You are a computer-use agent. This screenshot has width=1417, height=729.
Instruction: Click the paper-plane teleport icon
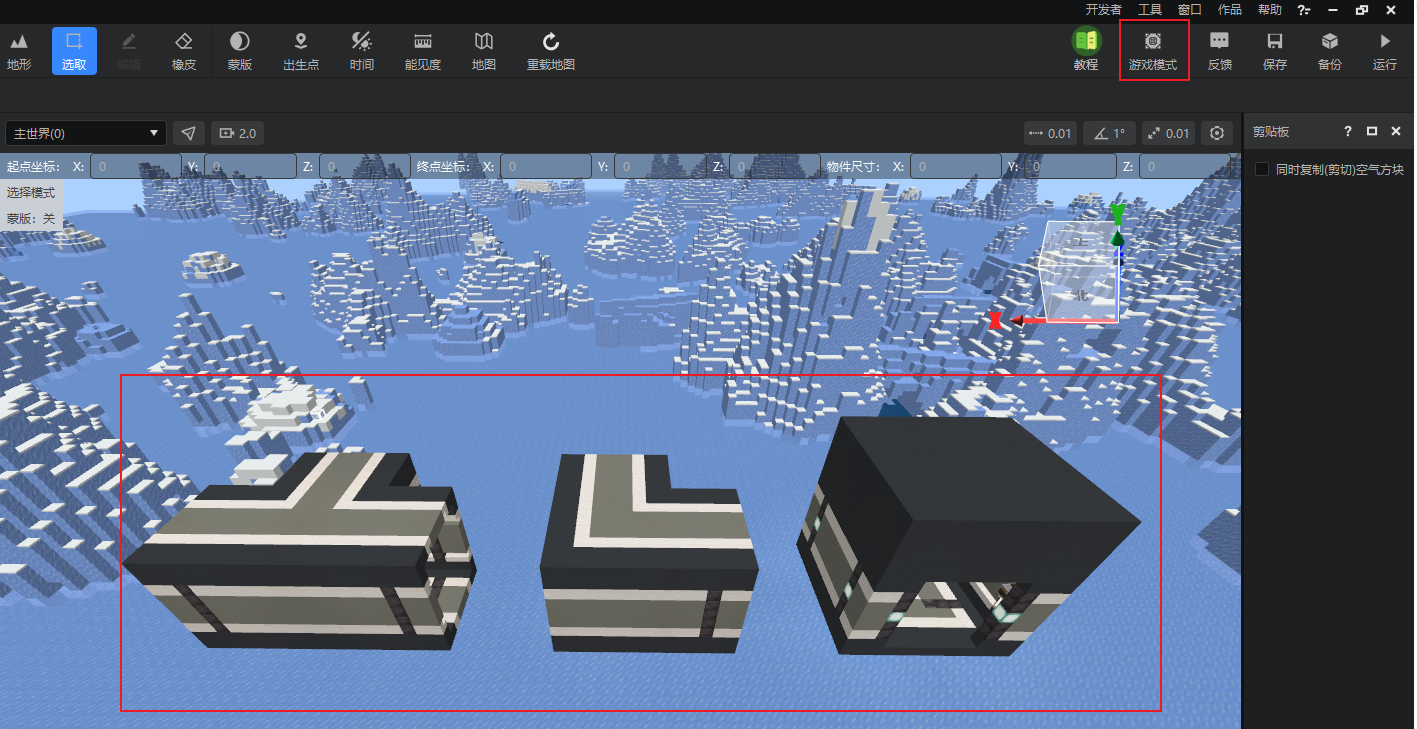[x=189, y=133]
